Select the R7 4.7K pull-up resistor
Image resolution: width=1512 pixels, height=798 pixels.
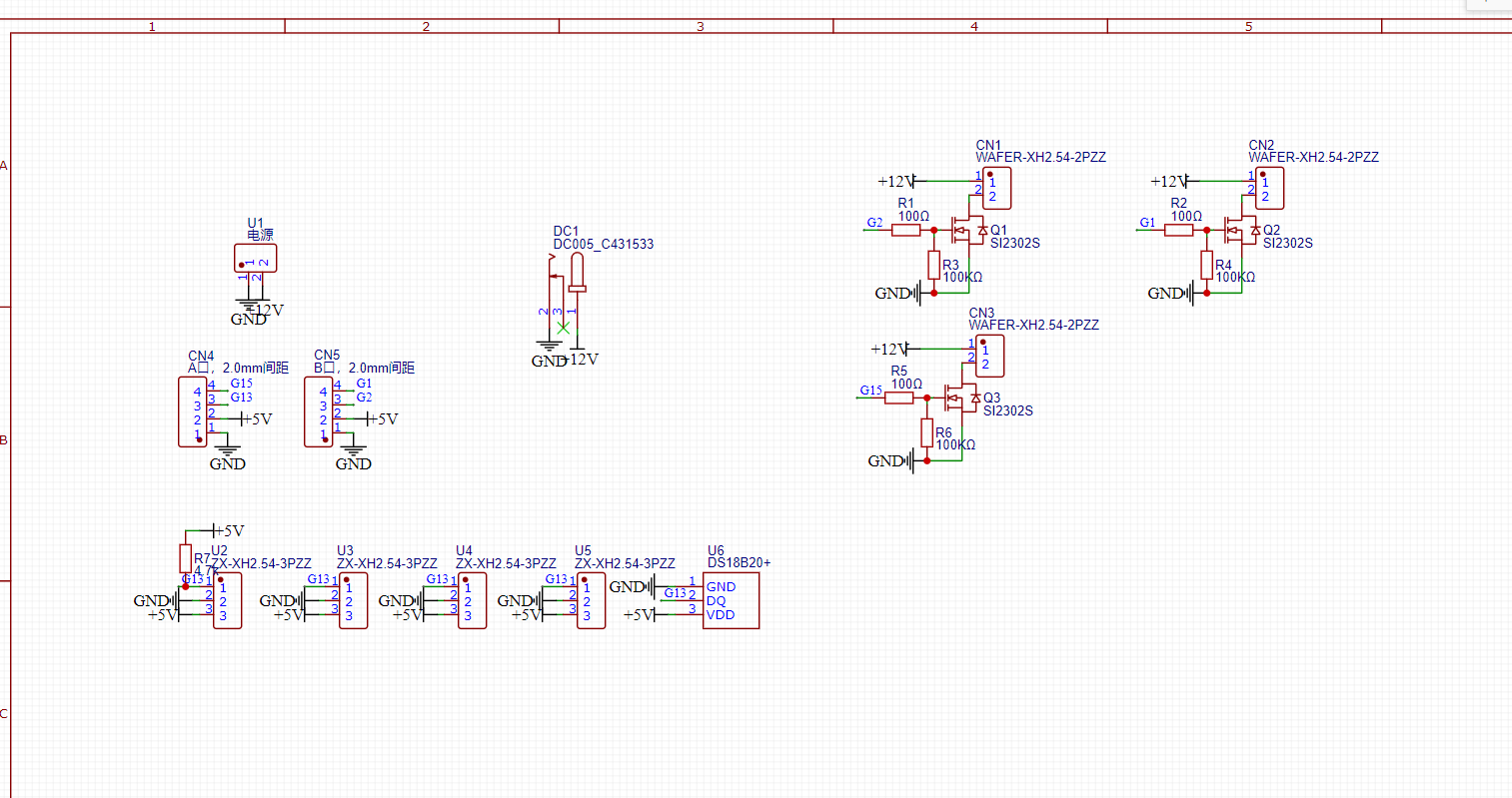point(185,558)
